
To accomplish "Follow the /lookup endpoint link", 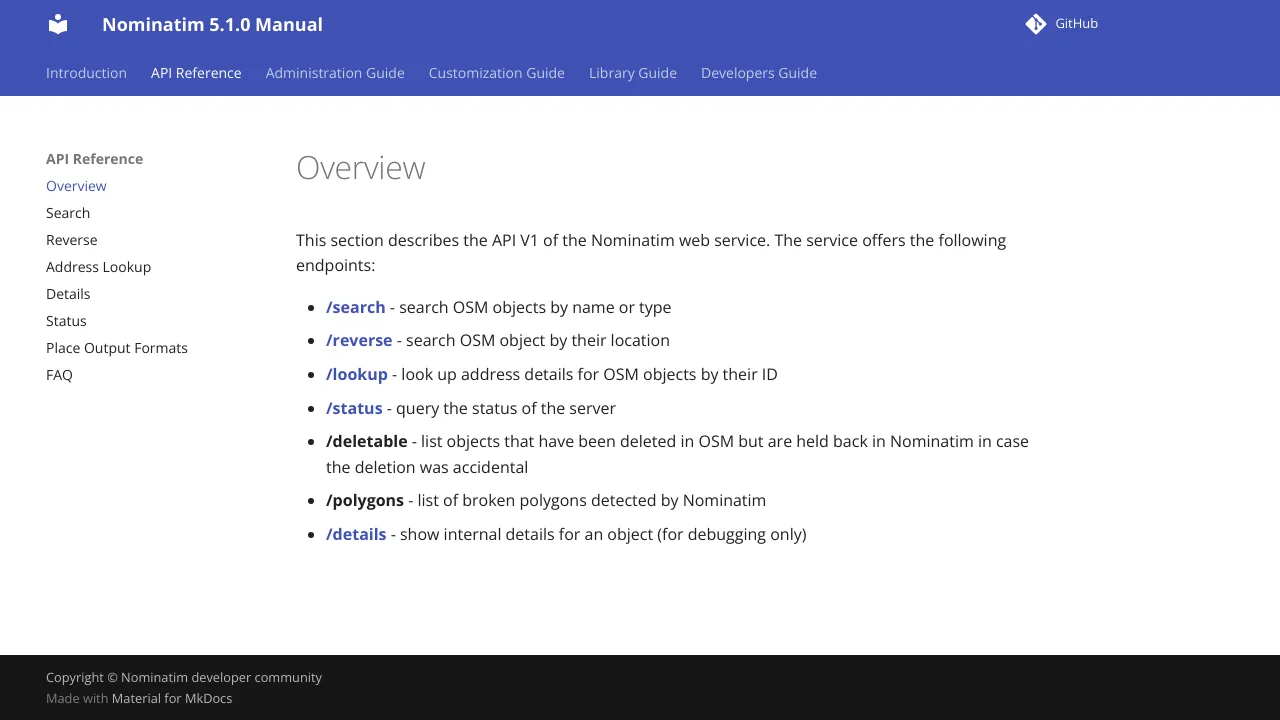I will pos(356,374).
